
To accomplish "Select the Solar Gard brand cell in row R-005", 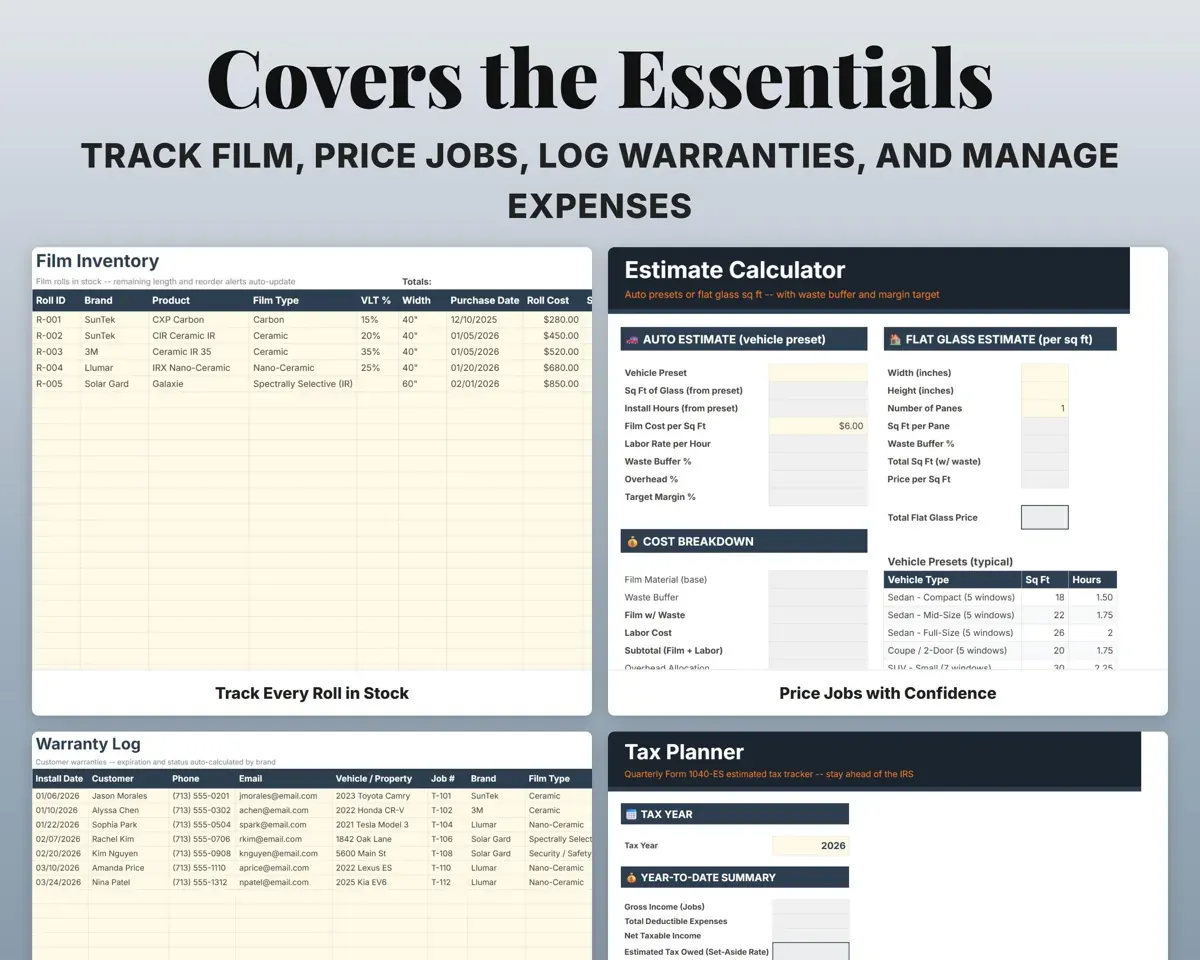I will click(115, 384).
